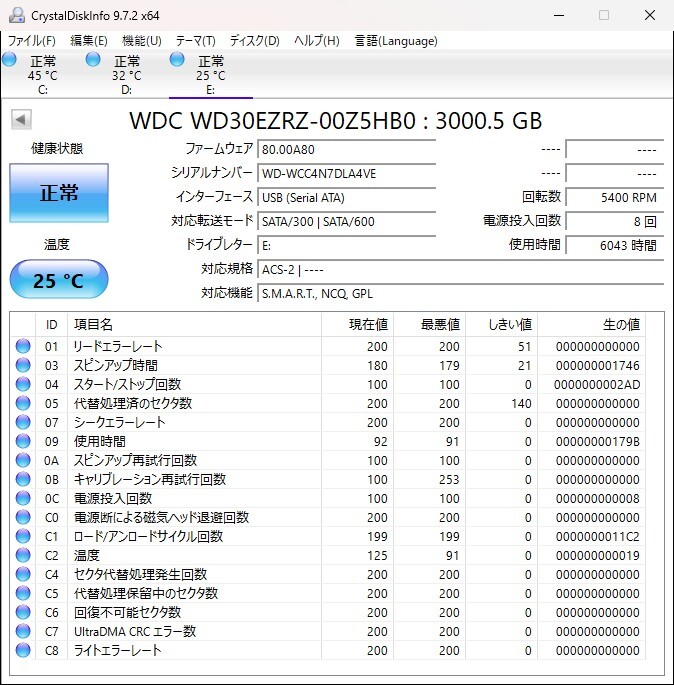674x685 pixels.
Task: Click status orb in row C7 UltraDMA CRC エラー数
Action: click(x=23, y=631)
